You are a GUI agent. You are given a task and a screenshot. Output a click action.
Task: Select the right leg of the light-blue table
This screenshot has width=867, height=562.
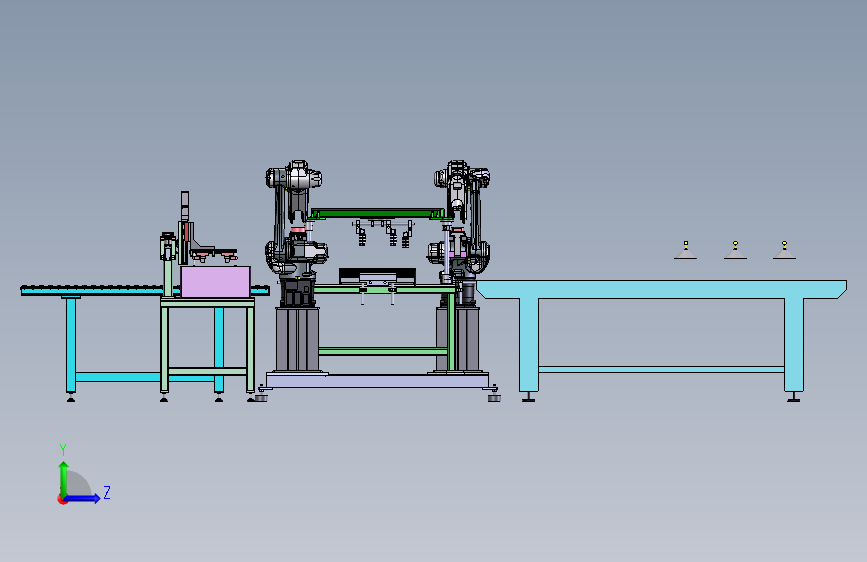(794, 345)
